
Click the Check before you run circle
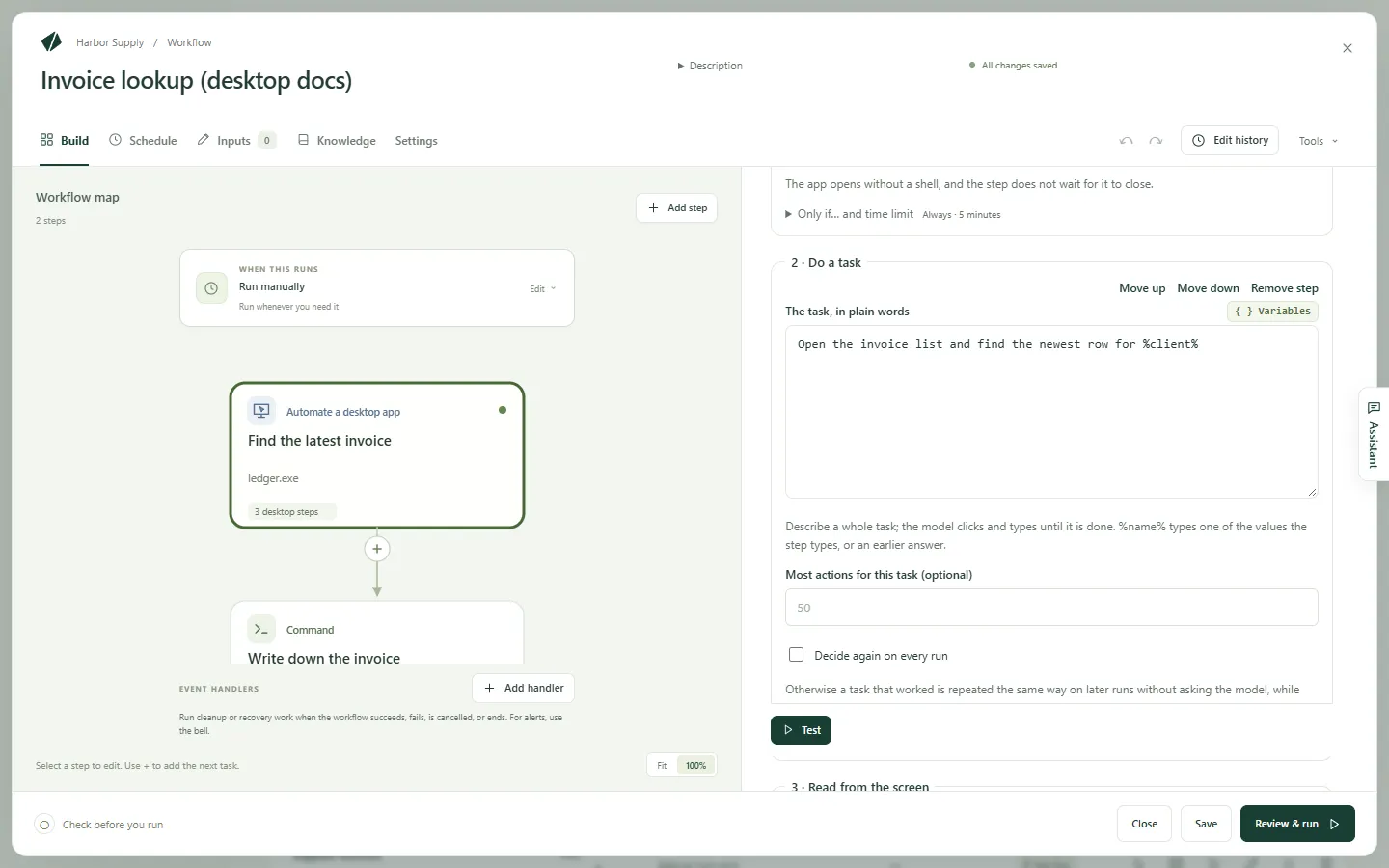point(44,825)
